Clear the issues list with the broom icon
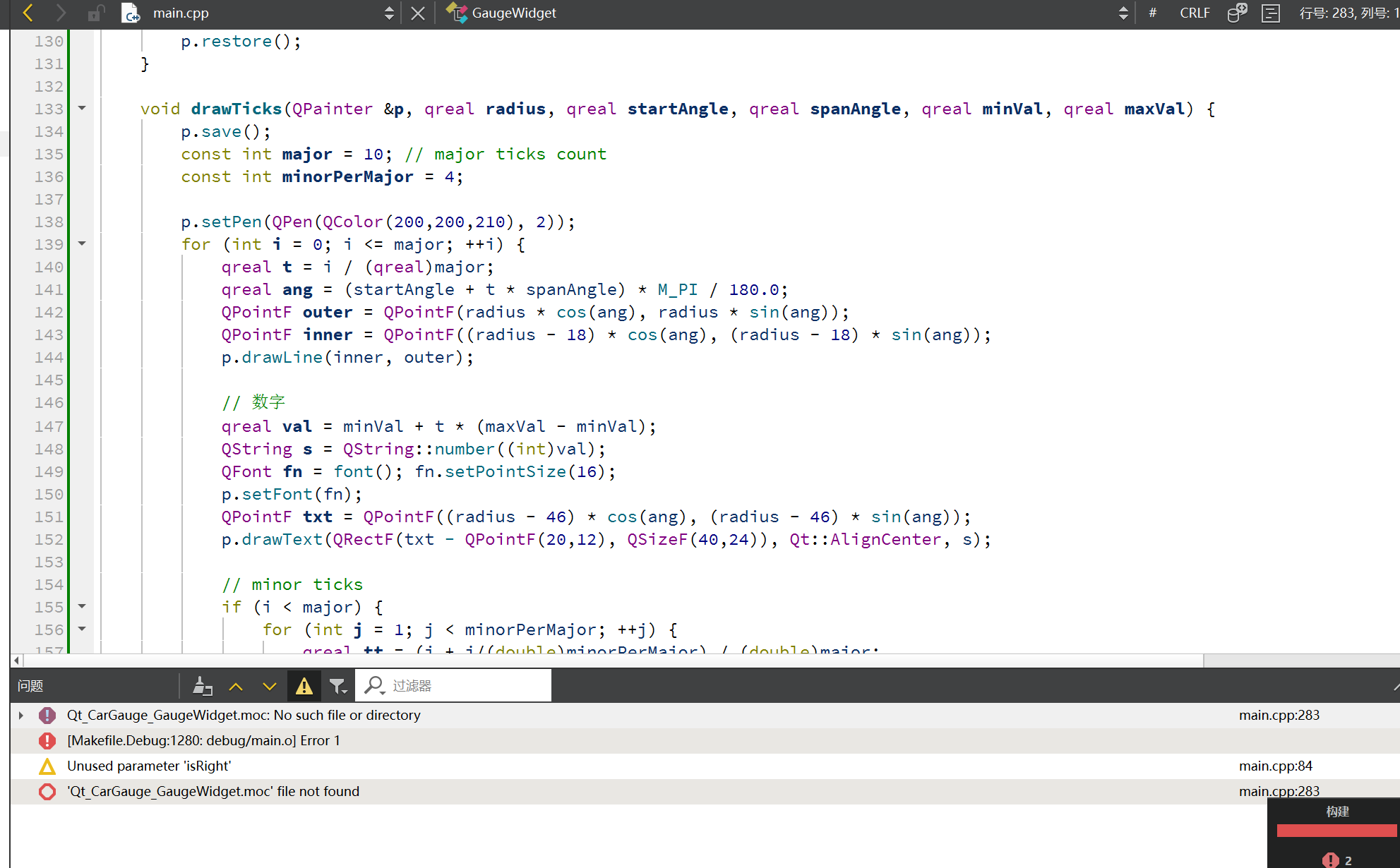This screenshot has width=1400, height=868. tap(203, 685)
